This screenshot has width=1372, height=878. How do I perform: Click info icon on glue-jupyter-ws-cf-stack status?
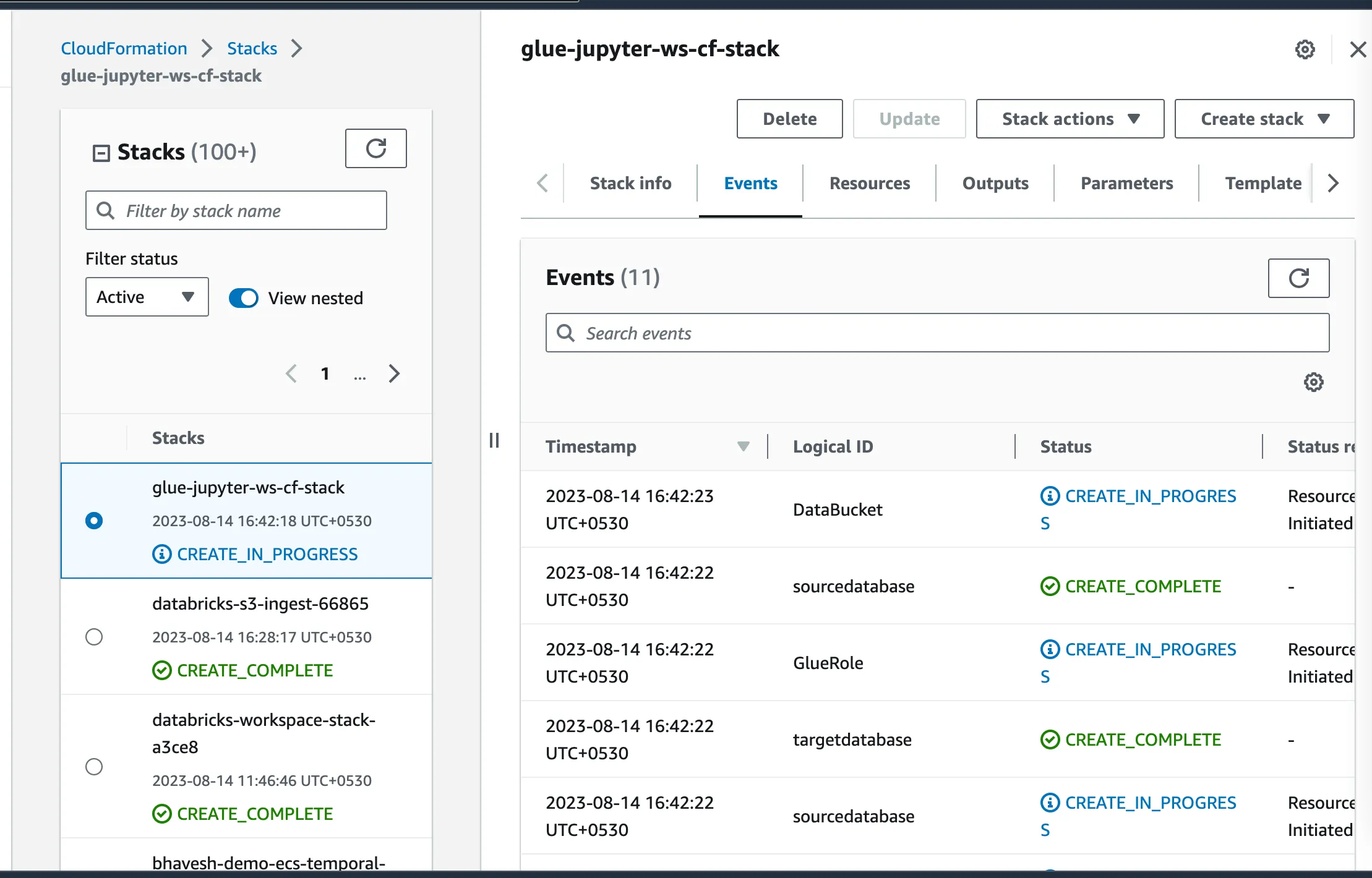[161, 554]
